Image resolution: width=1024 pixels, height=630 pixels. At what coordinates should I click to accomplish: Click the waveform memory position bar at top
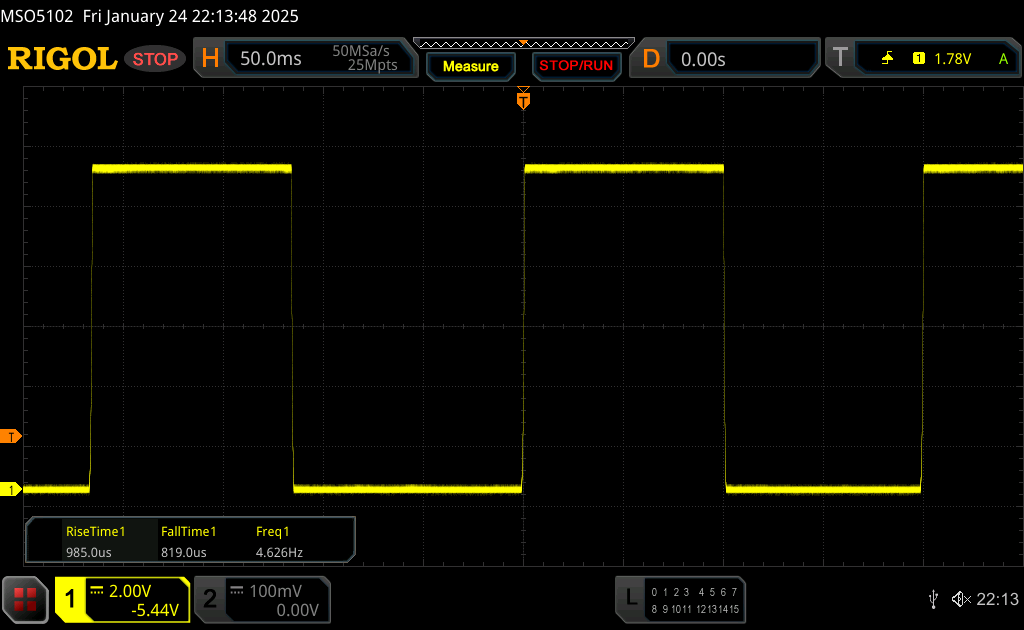(523, 43)
